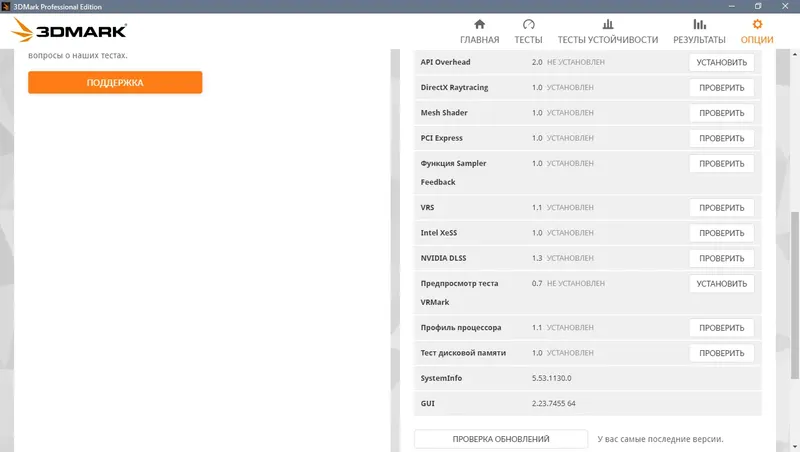Click the GUI version 2.23.7455 64
The width and height of the screenshot is (800, 452).
554,404
